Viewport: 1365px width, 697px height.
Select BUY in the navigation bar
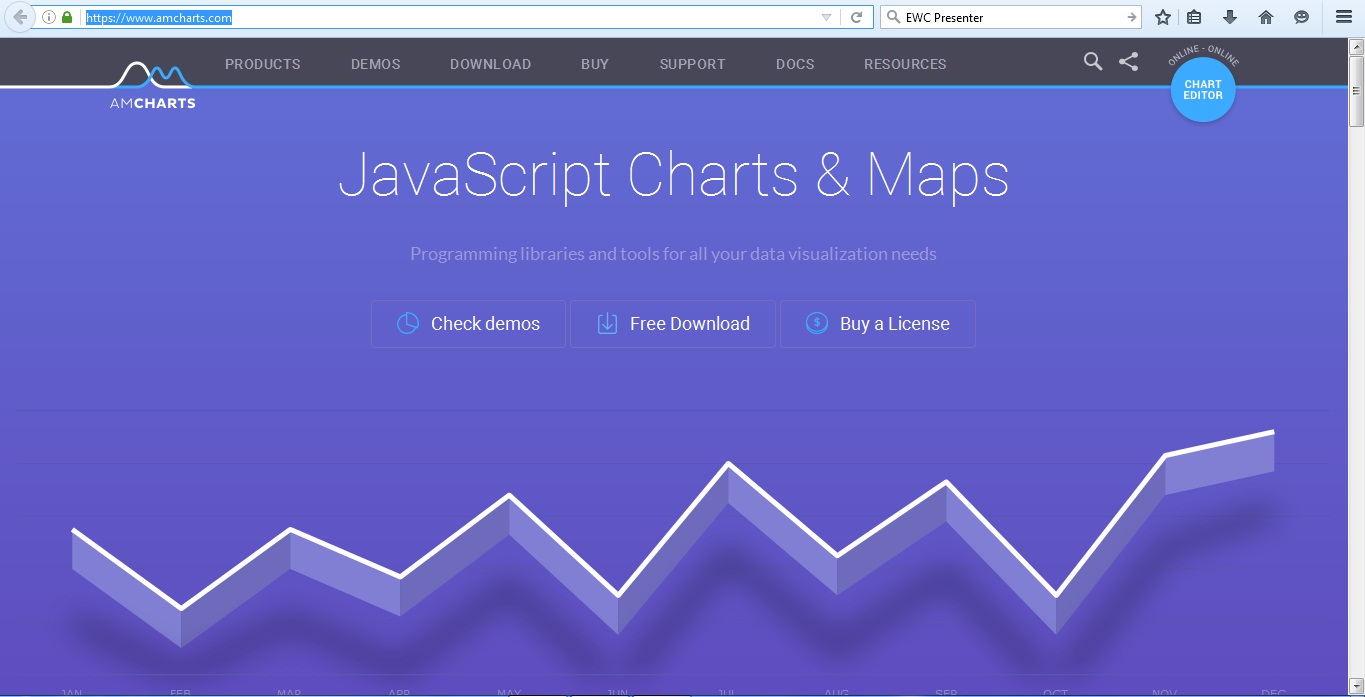coord(595,64)
